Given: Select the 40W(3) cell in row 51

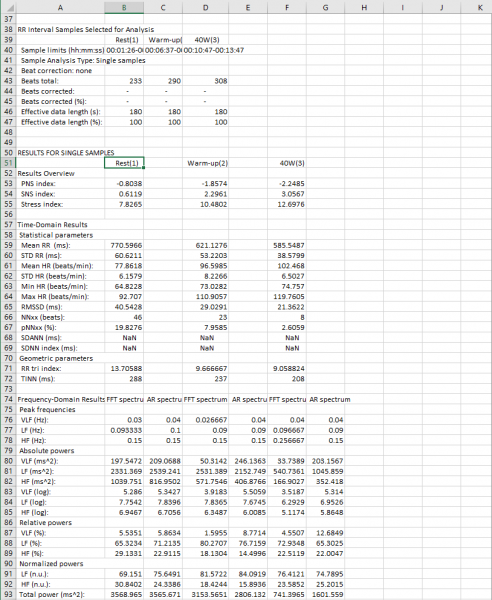Looking at the screenshot, I should (x=287, y=163).
